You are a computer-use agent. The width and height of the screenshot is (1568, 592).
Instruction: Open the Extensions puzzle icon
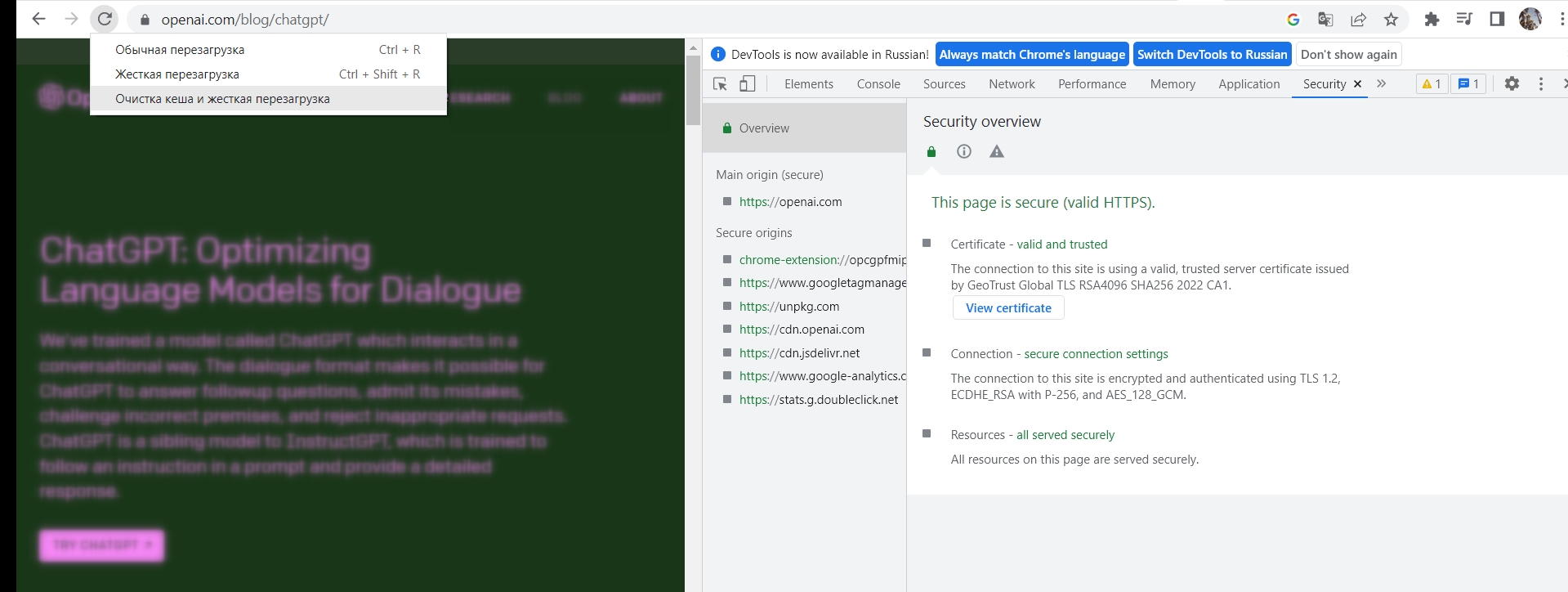(1432, 20)
